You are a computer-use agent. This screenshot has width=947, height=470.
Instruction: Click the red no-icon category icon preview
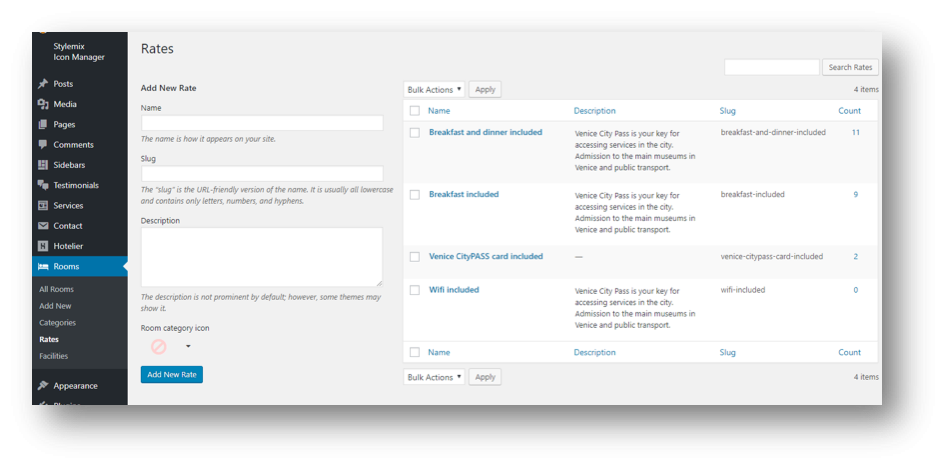(x=159, y=346)
